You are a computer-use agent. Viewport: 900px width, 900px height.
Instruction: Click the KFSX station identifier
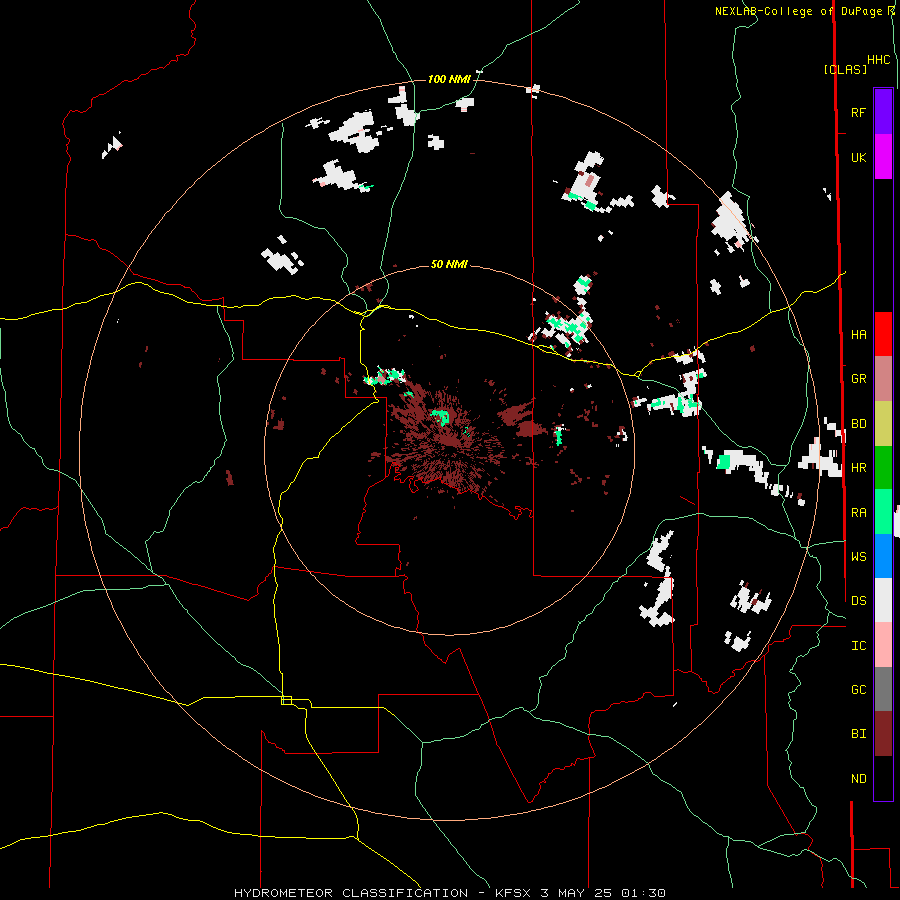(x=515, y=893)
